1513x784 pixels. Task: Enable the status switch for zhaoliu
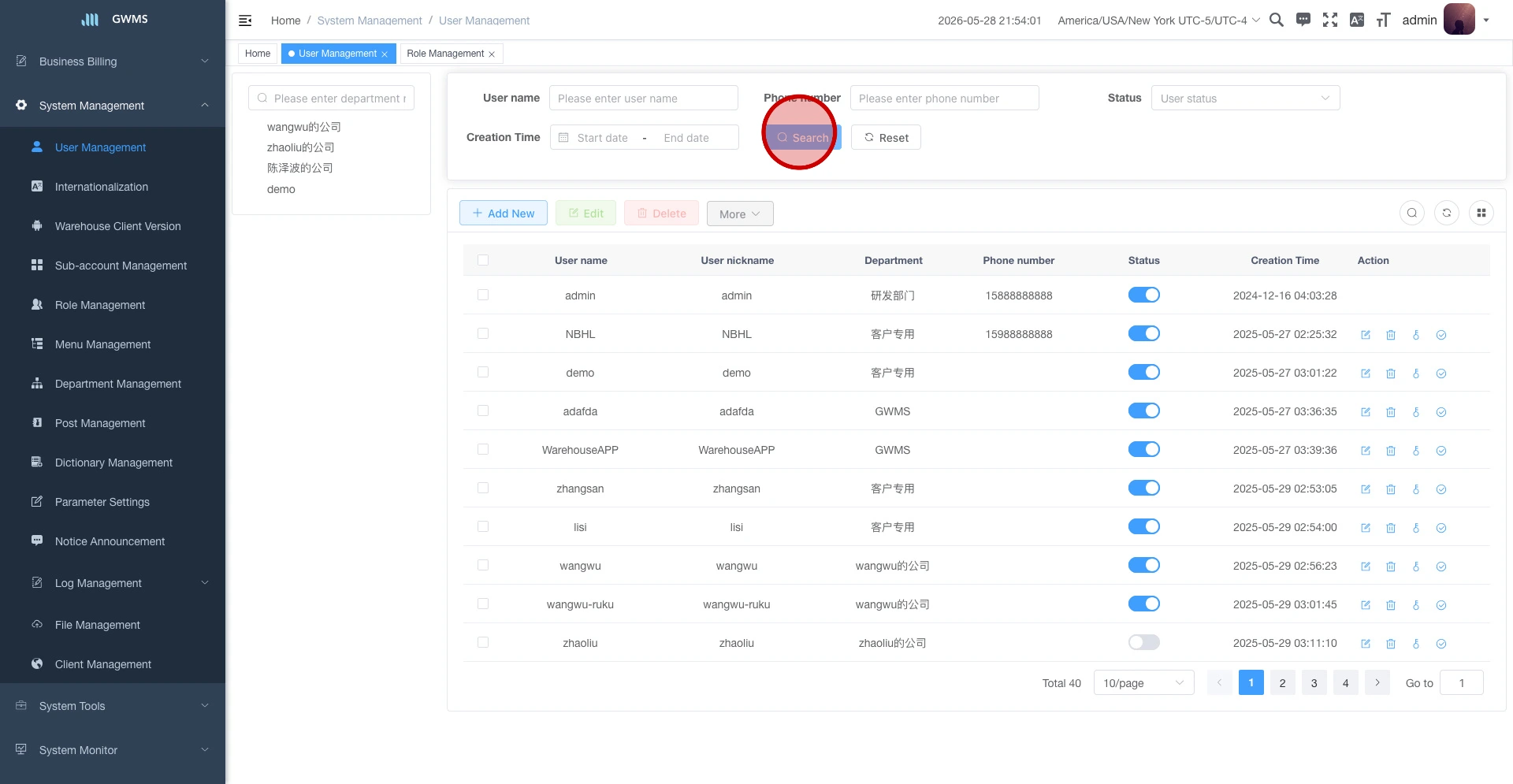click(1143, 642)
